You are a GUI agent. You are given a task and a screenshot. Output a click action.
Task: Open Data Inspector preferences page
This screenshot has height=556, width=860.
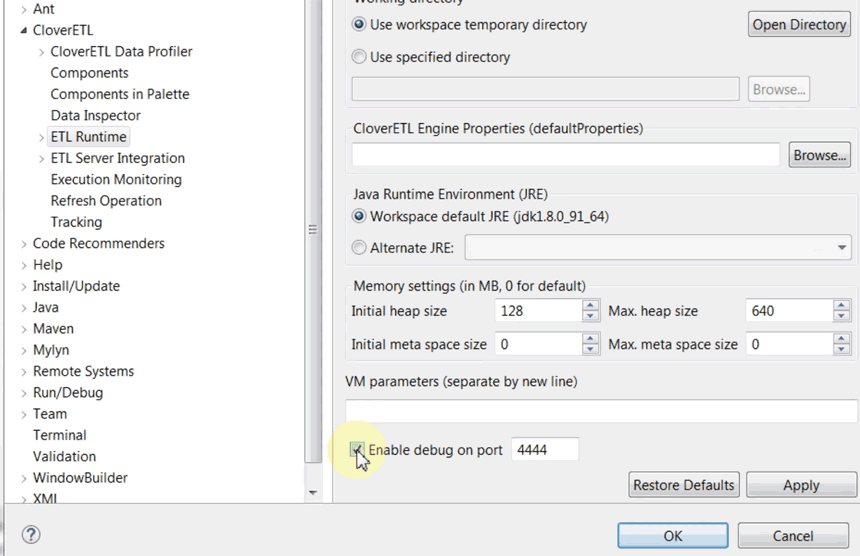click(x=95, y=116)
